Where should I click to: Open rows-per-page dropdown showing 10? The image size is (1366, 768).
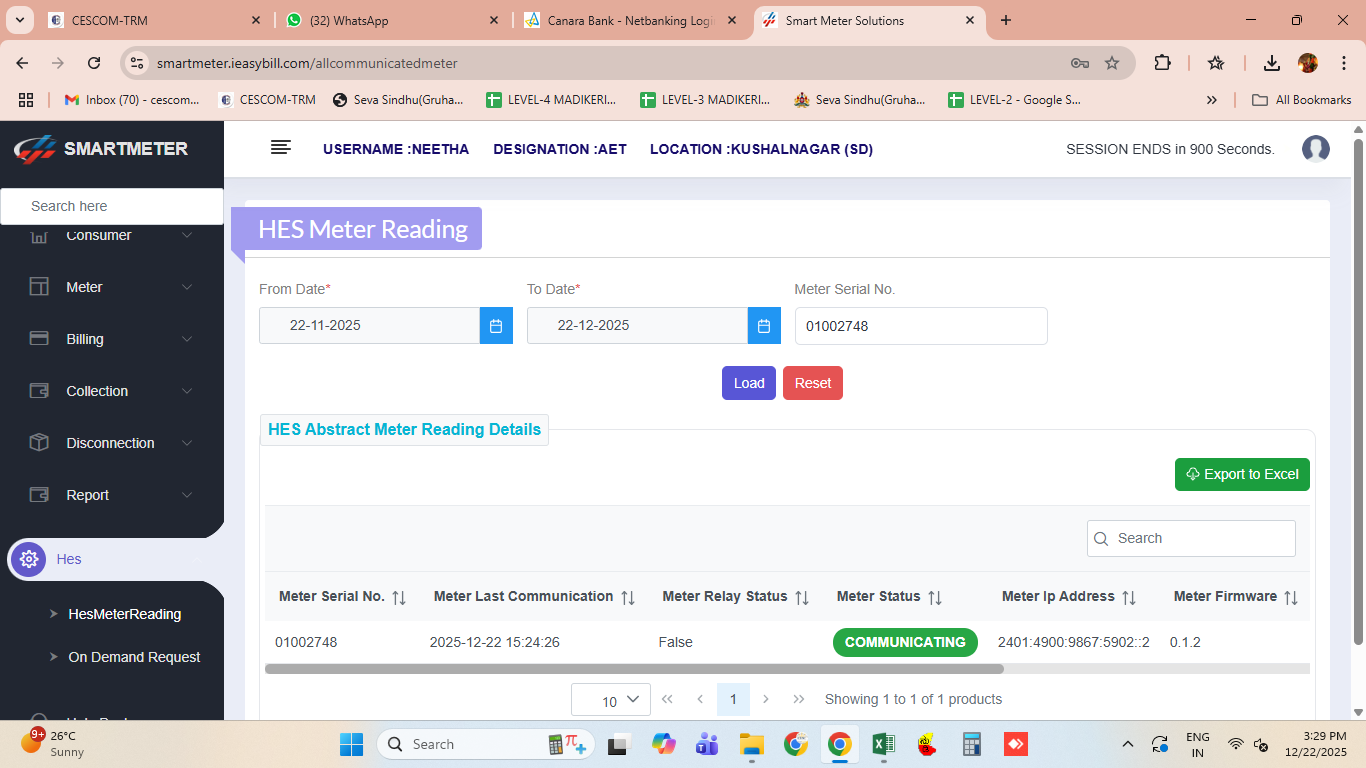click(611, 700)
